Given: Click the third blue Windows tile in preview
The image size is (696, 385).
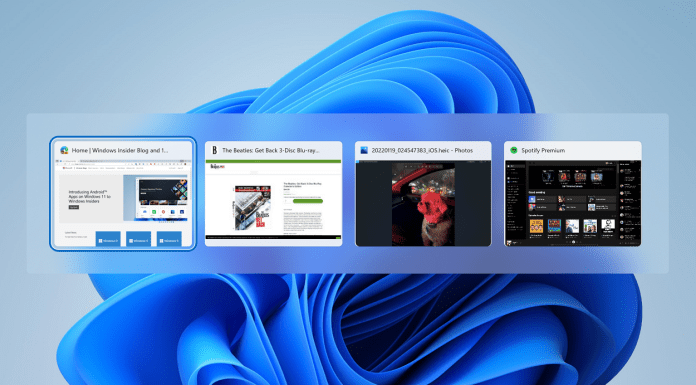Looking at the screenshot, I should (169, 239).
